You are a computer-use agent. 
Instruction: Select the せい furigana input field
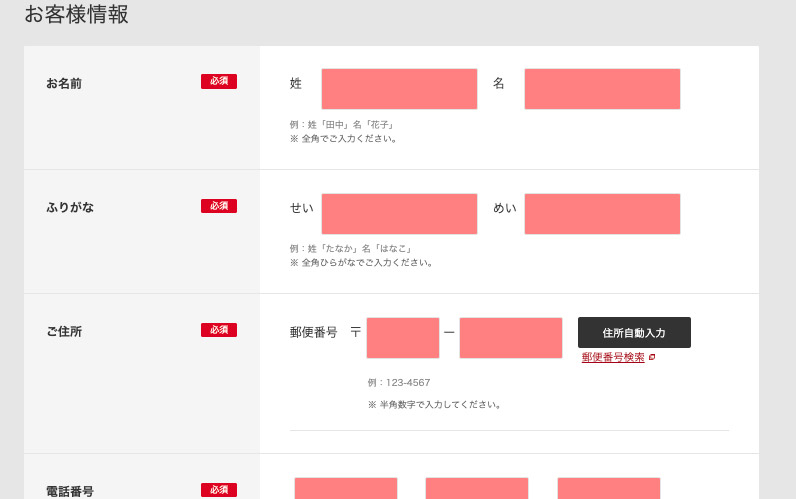click(399, 214)
